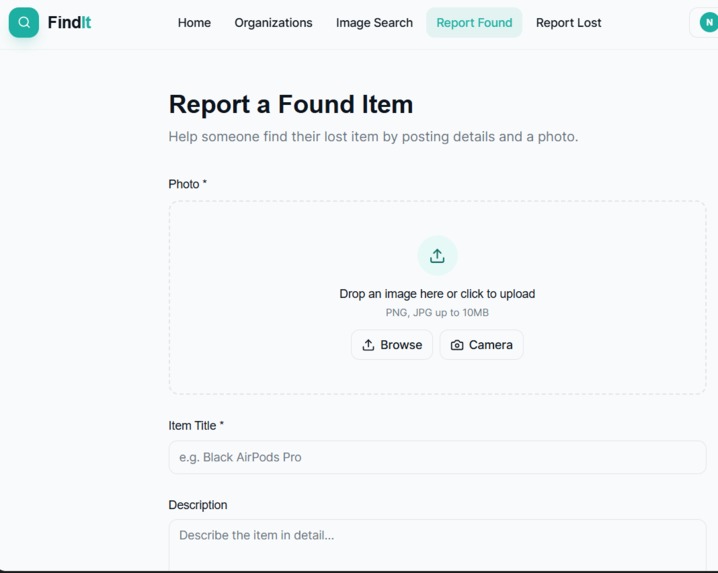
Task: Click the 'Drop an image here or click to upload' text
Action: [x=437, y=294]
